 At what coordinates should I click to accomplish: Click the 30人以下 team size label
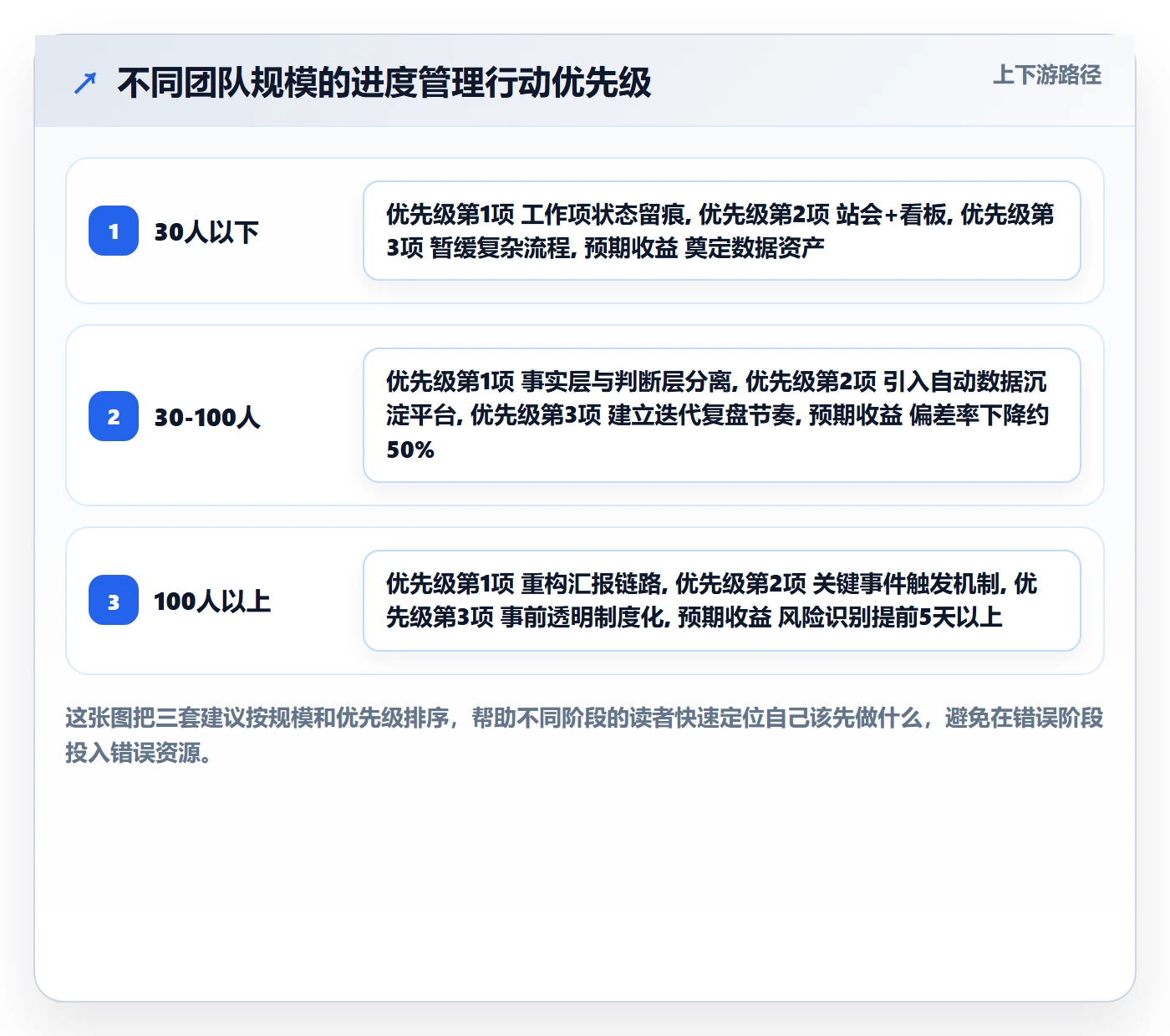(206, 231)
